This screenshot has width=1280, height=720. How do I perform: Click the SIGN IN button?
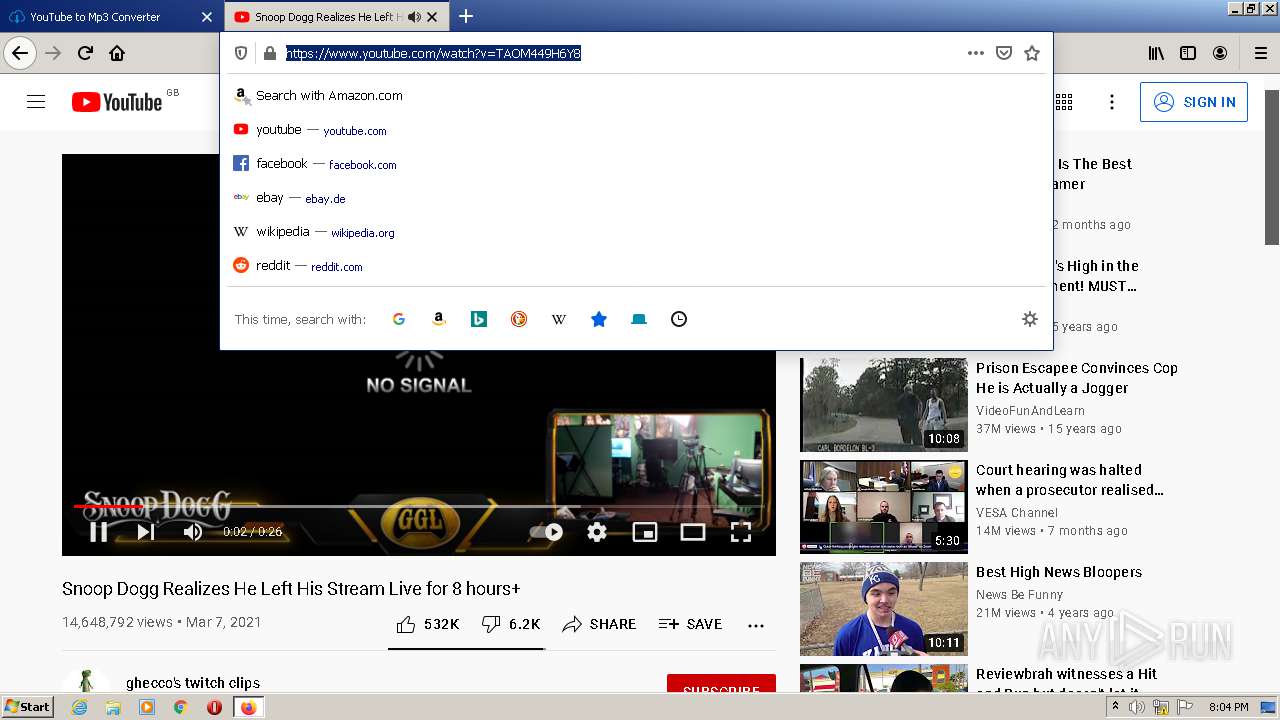[1194, 102]
